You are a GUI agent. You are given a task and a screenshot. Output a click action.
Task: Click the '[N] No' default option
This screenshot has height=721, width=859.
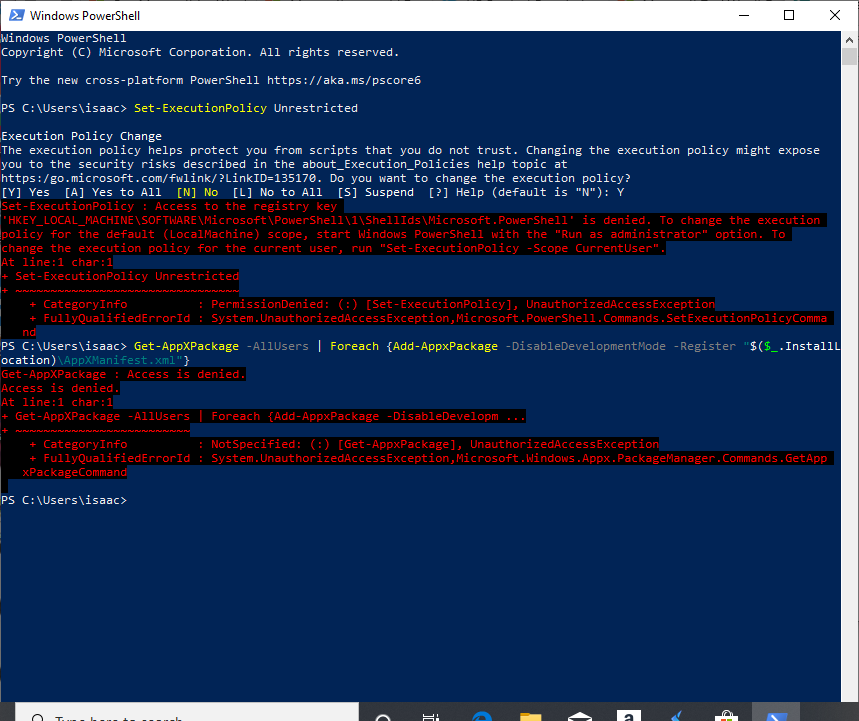click(x=197, y=192)
